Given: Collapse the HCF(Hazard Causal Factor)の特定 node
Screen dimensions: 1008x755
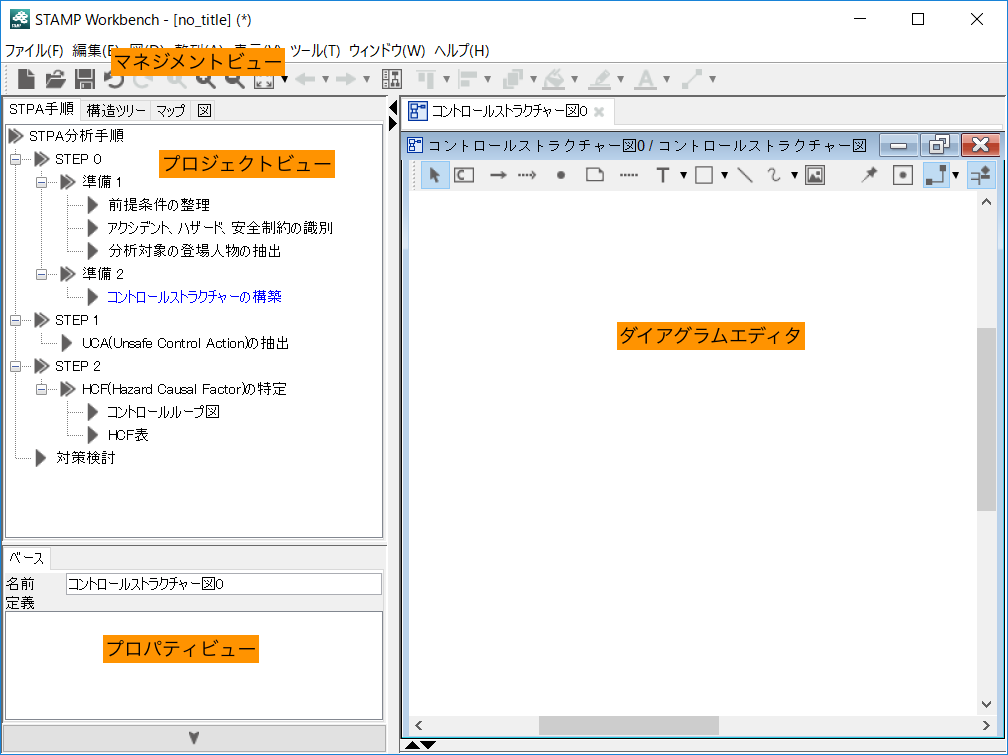Looking at the screenshot, I should click(x=41, y=389).
